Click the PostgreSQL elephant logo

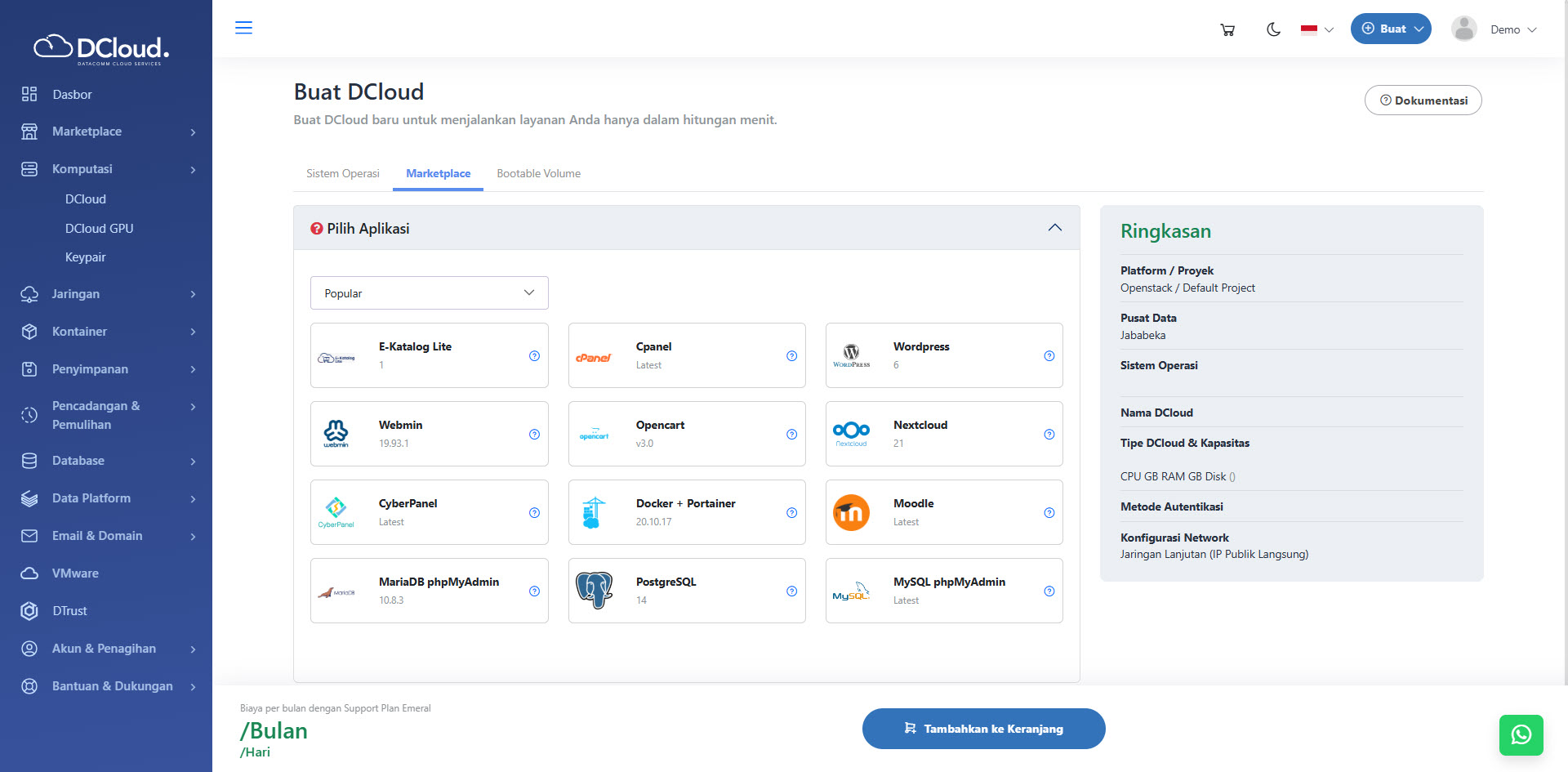[594, 591]
